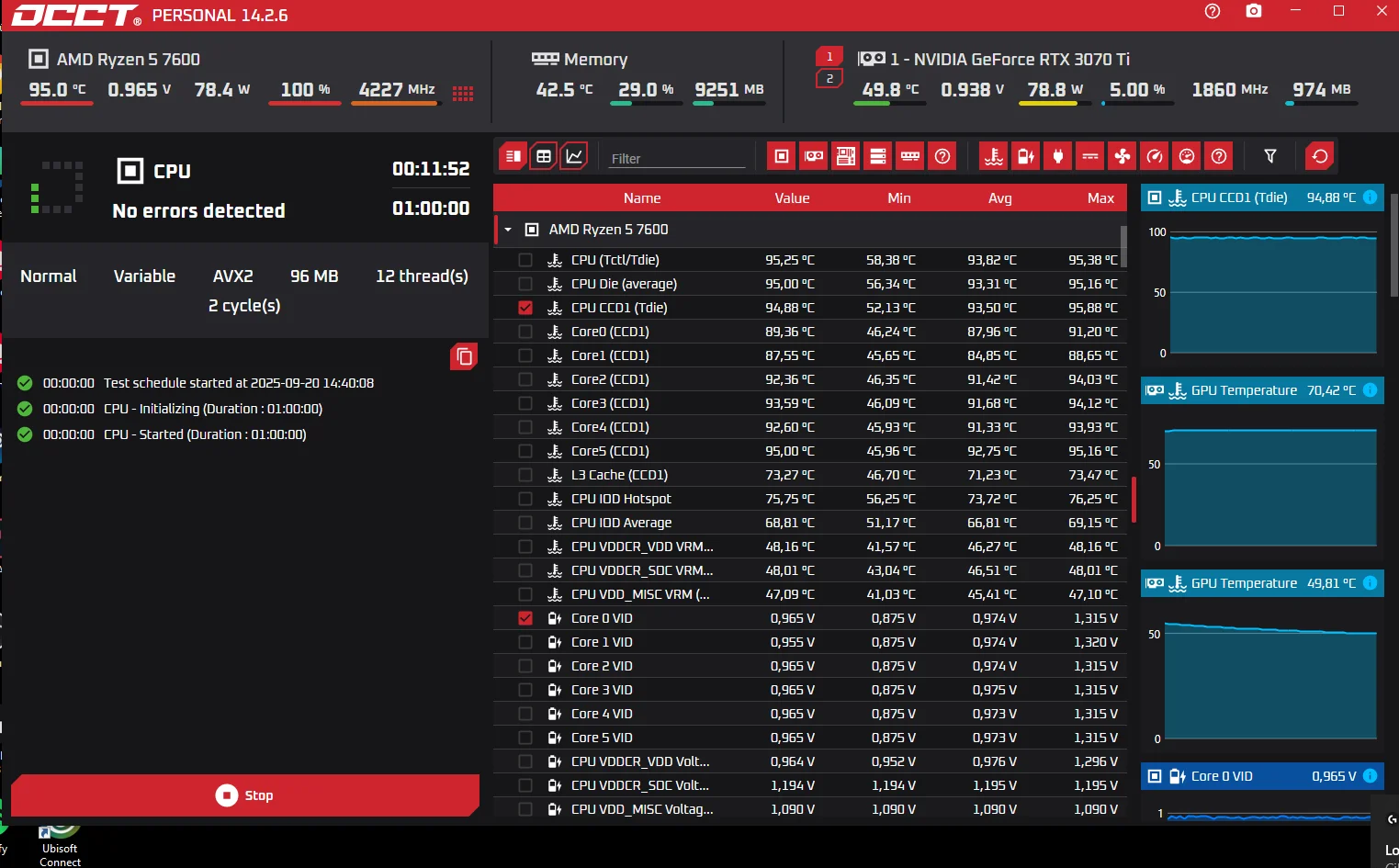1399x868 pixels.
Task: Toggle the GPU sensor filter icon
Action: coord(814,156)
